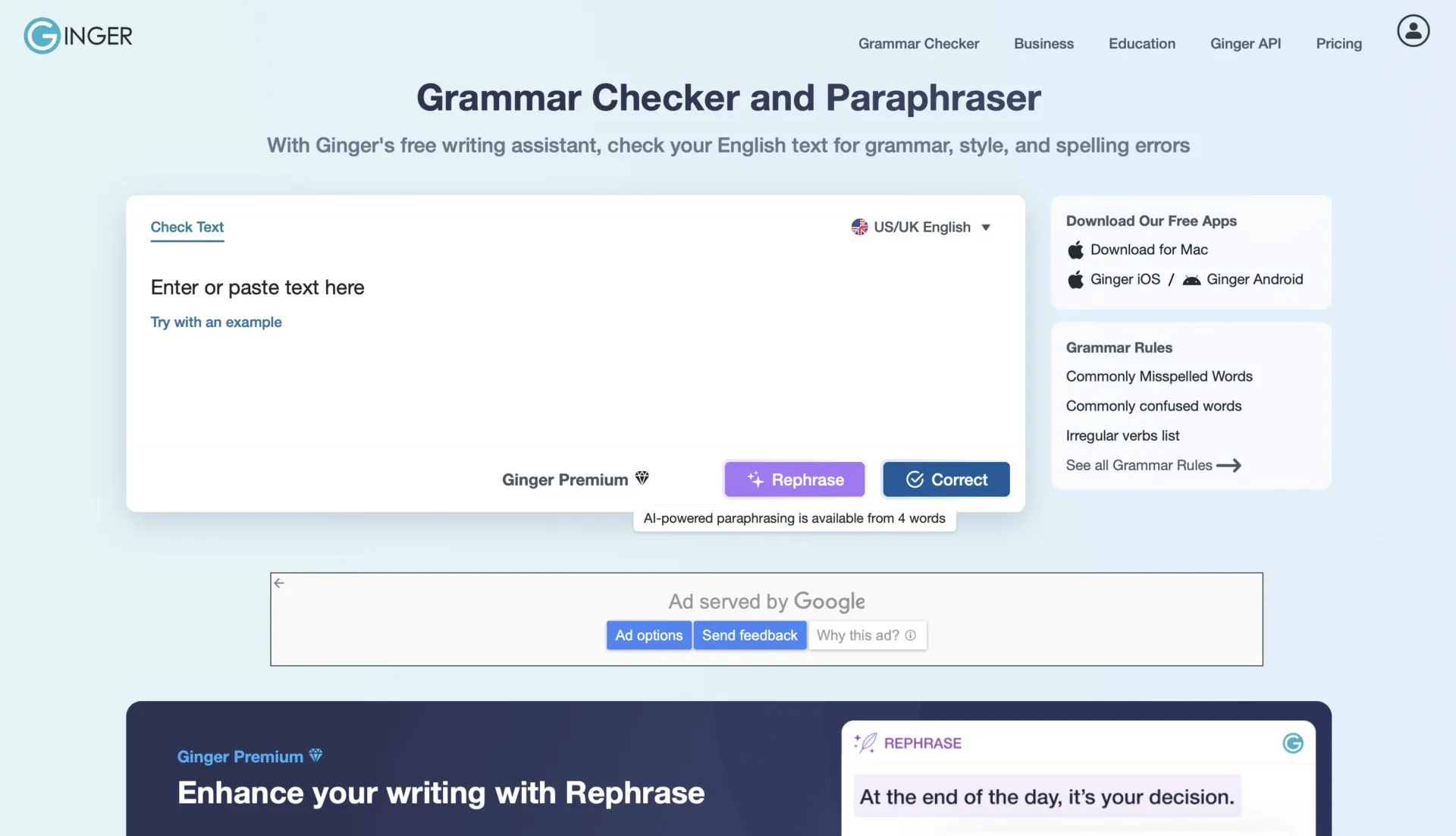Open the Pricing page
1456x836 pixels.
click(x=1338, y=43)
